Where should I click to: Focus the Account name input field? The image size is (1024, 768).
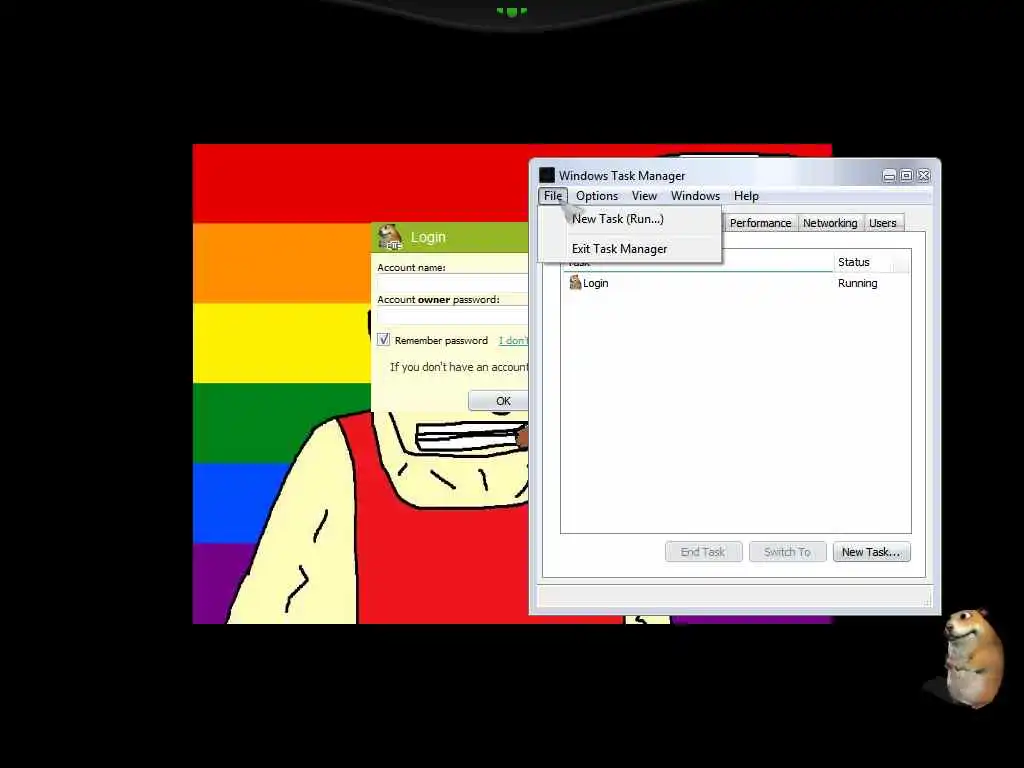click(x=453, y=283)
